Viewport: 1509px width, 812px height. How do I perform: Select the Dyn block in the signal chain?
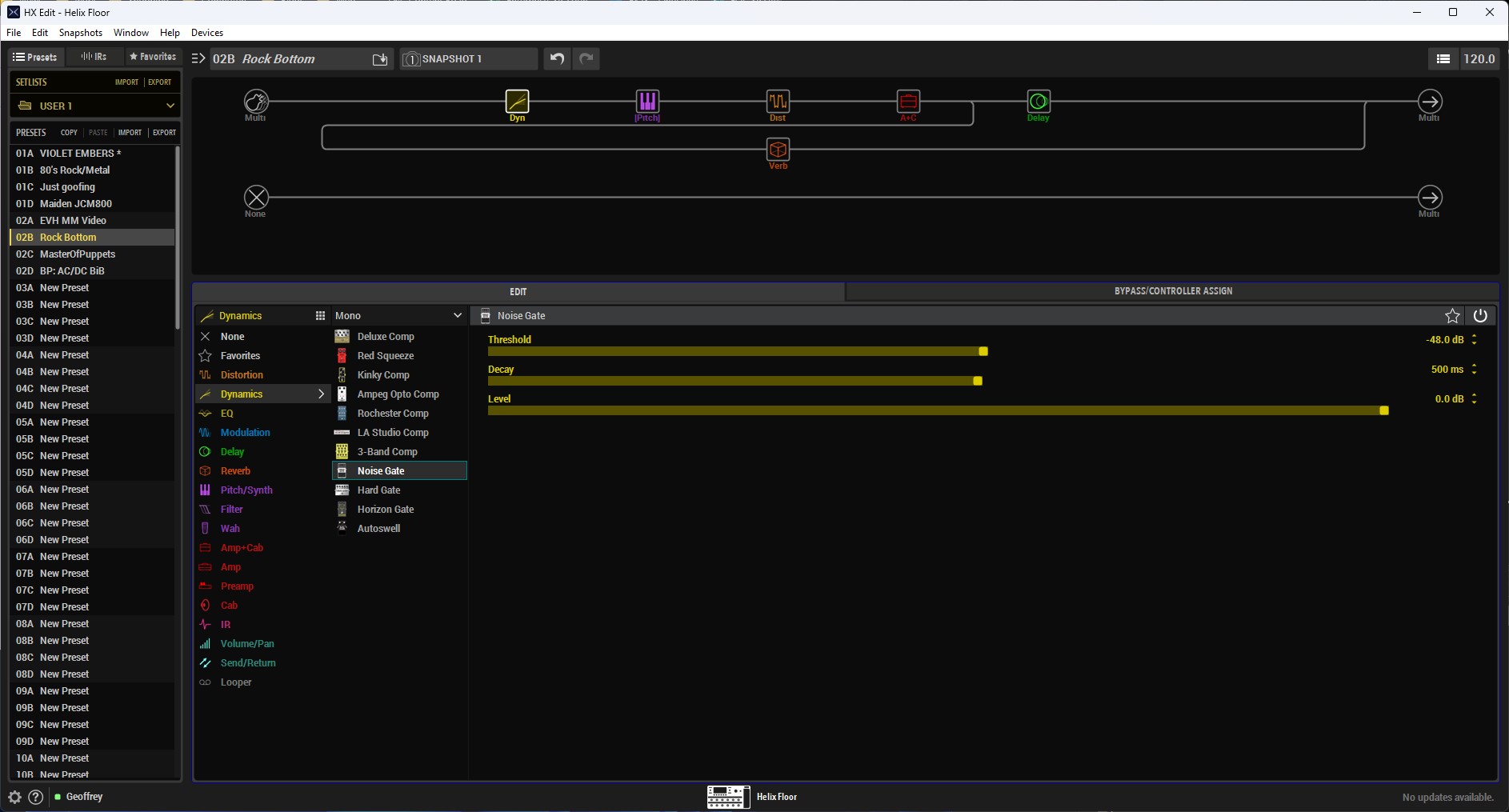[x=516, y=102]
